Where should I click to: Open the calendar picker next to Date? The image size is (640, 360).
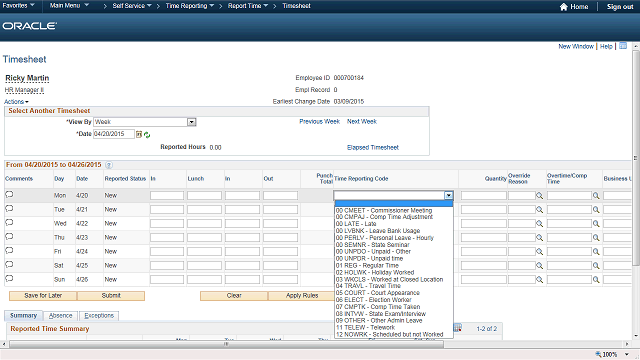139,134
